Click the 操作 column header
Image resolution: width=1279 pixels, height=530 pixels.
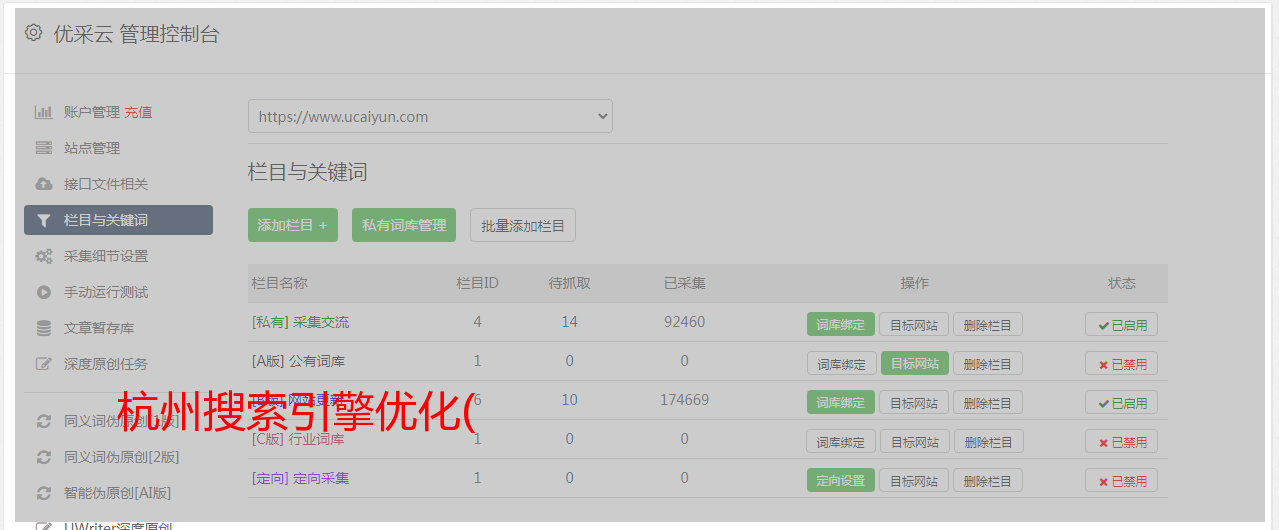[x=914, y=283]
